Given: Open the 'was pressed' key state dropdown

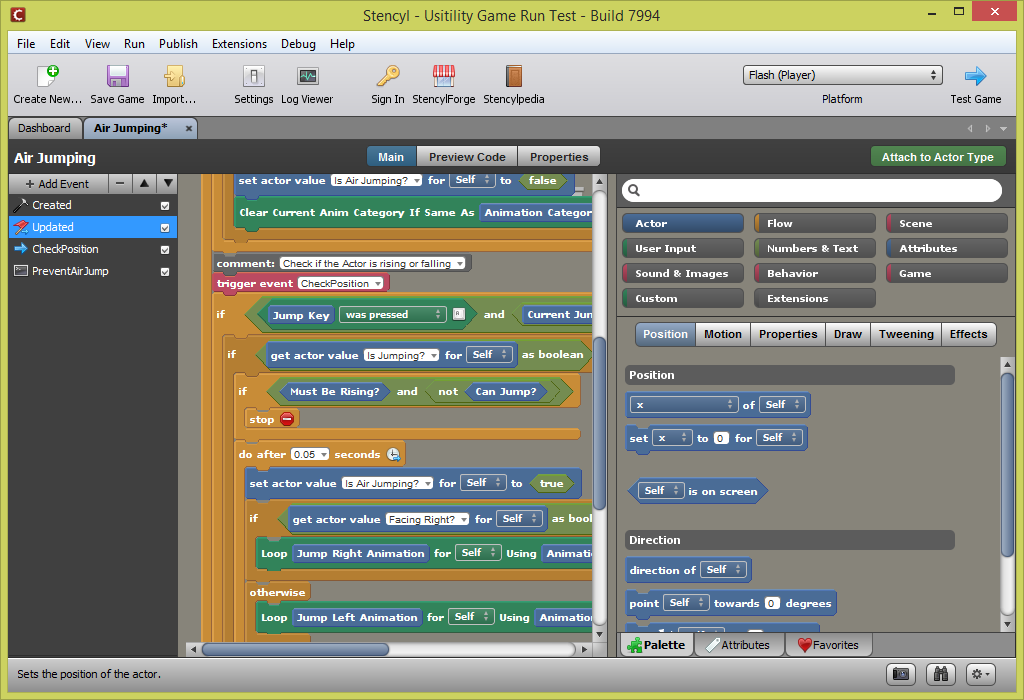Looking at the screenshot, I should (392, 315).
